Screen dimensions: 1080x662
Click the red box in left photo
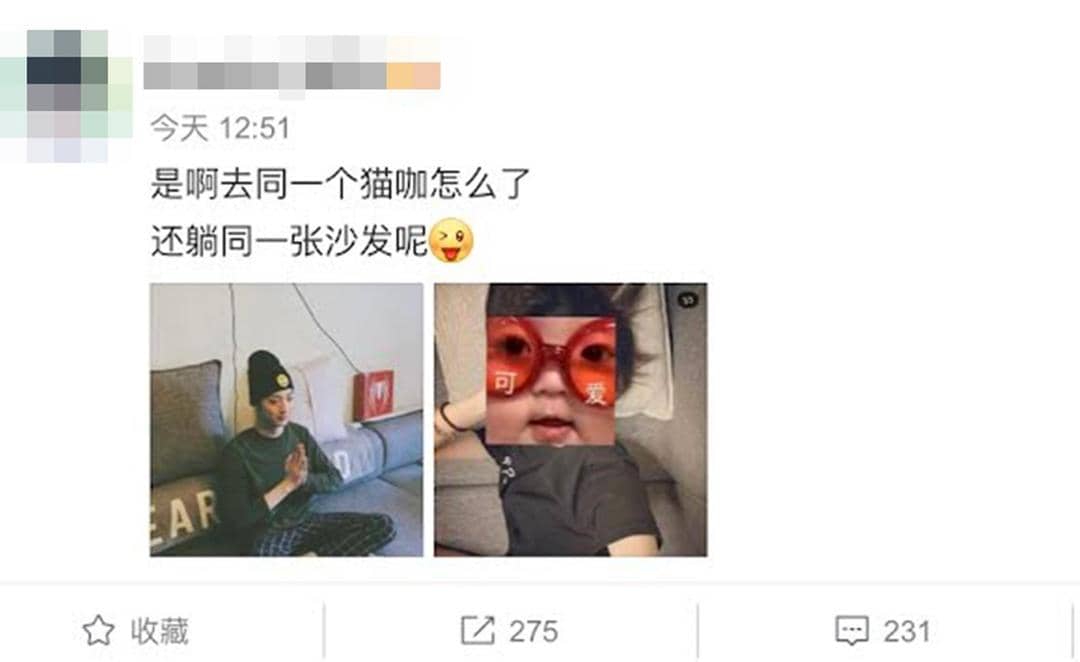374,395
